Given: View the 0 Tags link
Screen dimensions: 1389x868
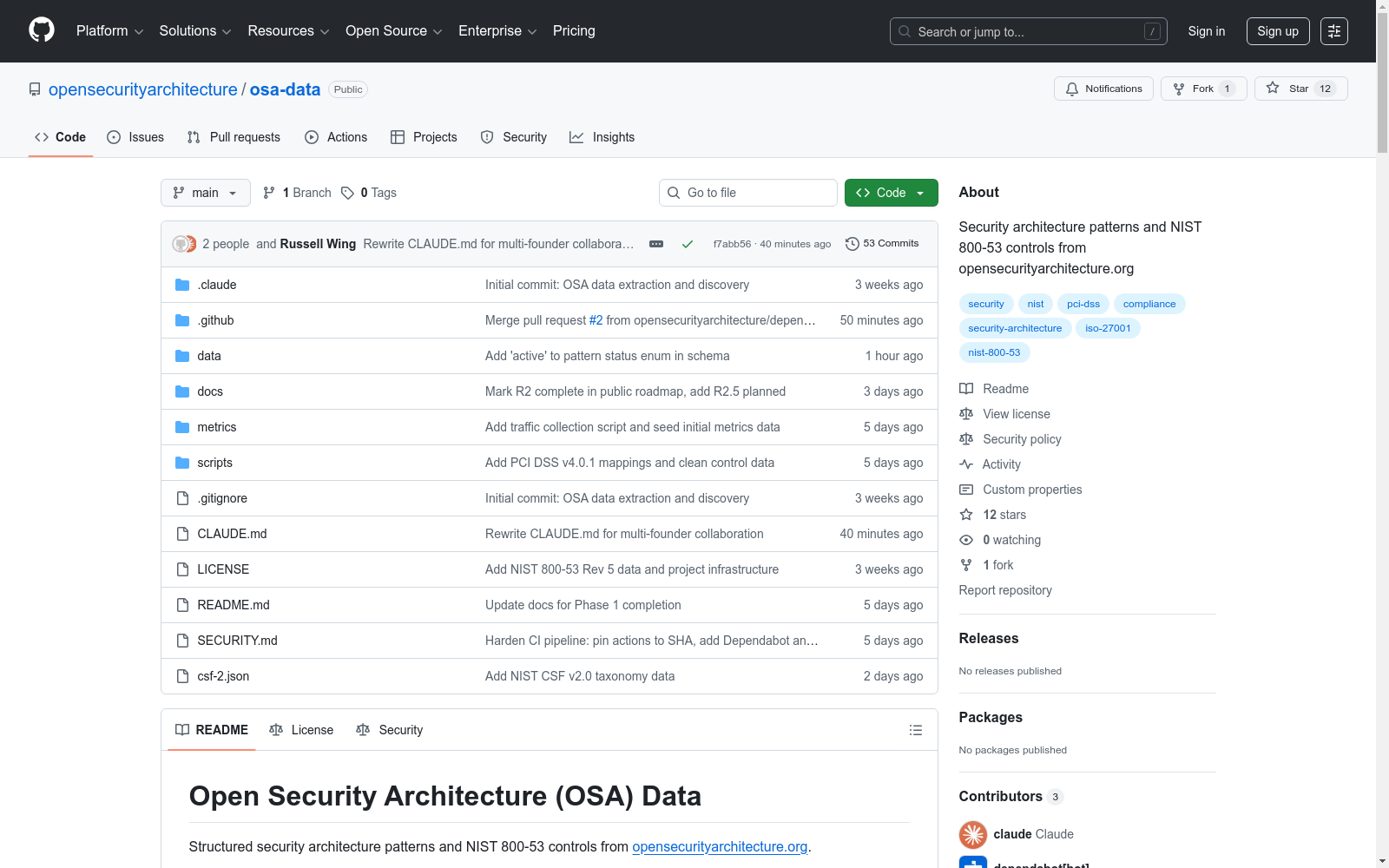Looking at the screenshot, I should [369, 193].
